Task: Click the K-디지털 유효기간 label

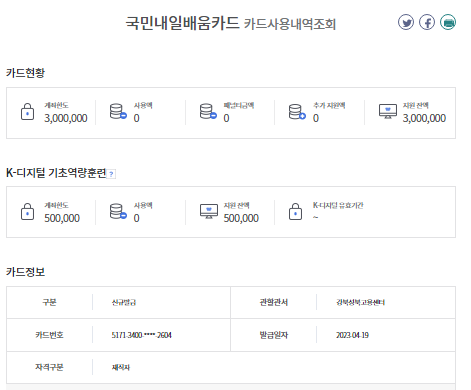Action: 338,205
